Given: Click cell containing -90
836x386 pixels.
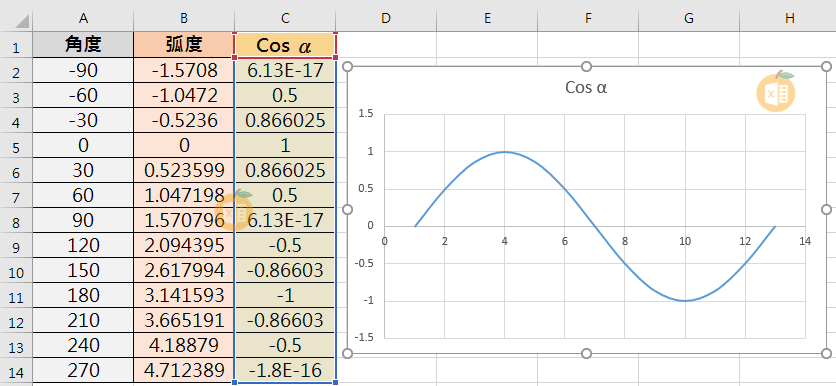Looking at the screenshot, I should pyautogui.click(x=83, y=70).
